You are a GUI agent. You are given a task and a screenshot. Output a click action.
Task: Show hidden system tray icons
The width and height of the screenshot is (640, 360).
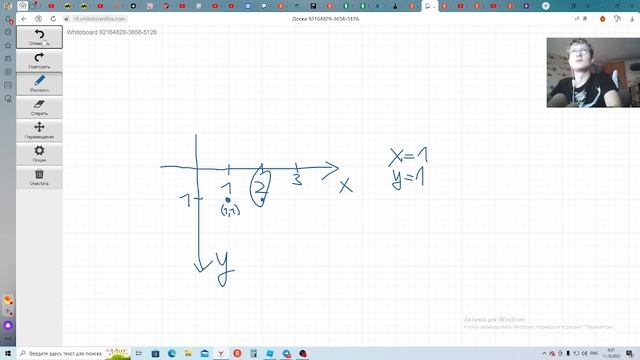[544, 353]
